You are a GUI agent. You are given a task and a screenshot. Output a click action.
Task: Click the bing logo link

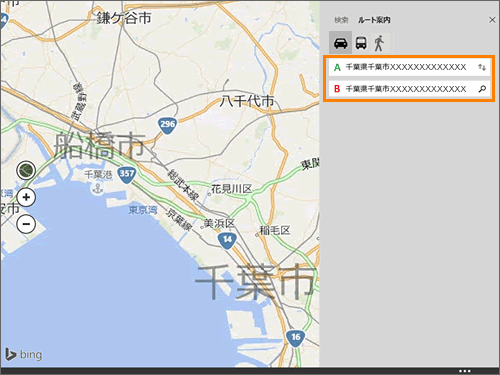pyautogui.click(x=23, y=354)
